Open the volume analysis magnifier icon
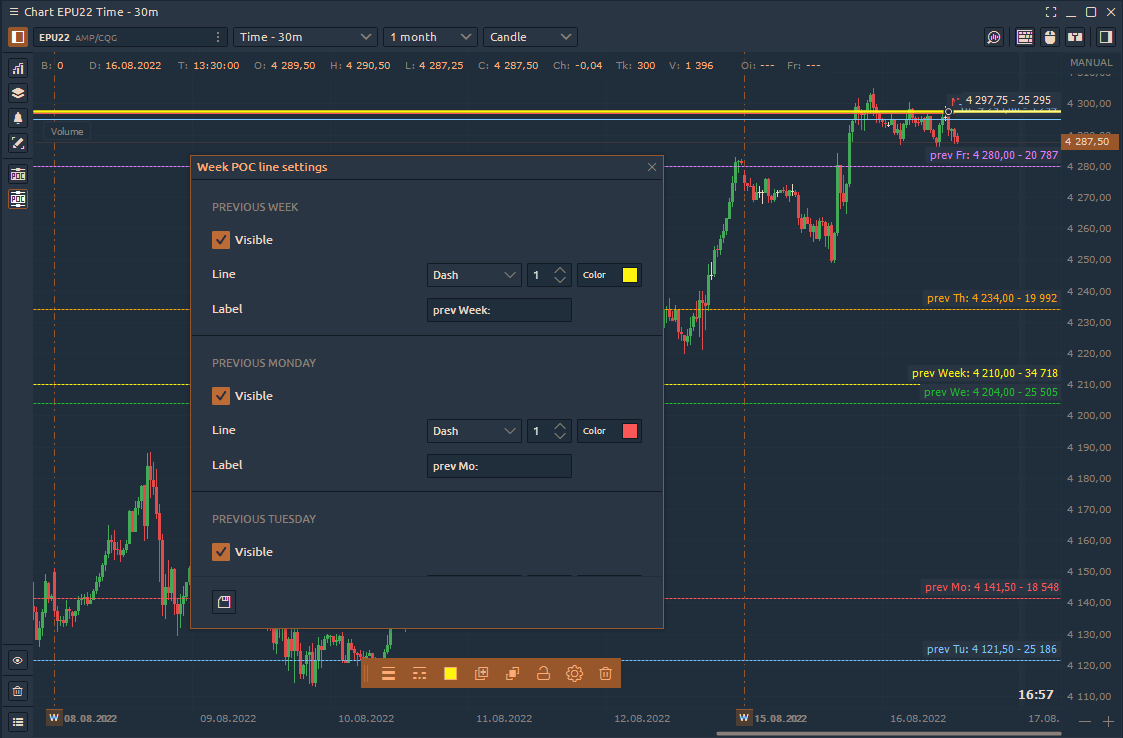This screenshot has width=1123, height=738. pyautogui.click(x=993, y=37)
